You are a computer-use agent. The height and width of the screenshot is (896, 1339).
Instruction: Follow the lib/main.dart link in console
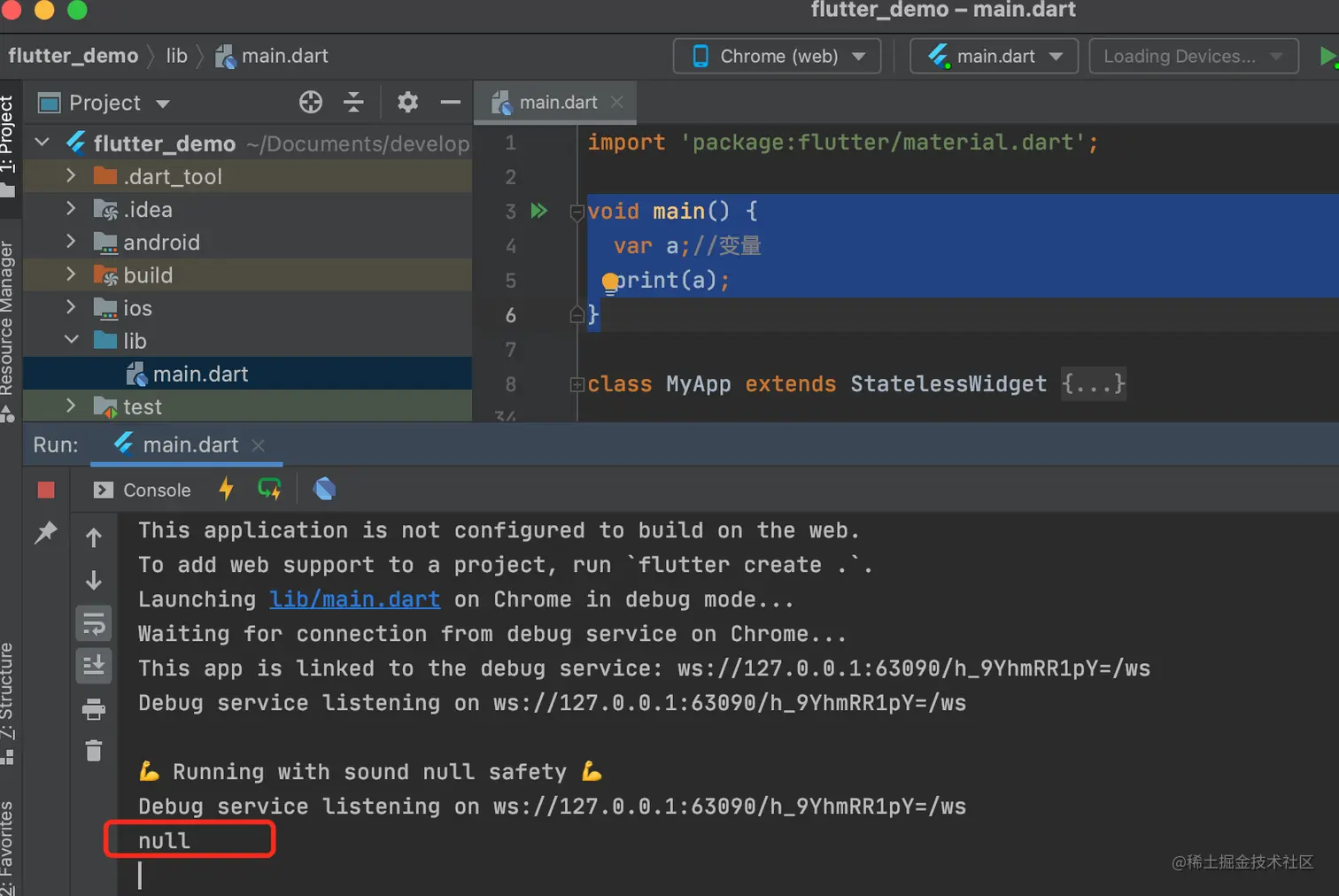click(x=354, y=599)
